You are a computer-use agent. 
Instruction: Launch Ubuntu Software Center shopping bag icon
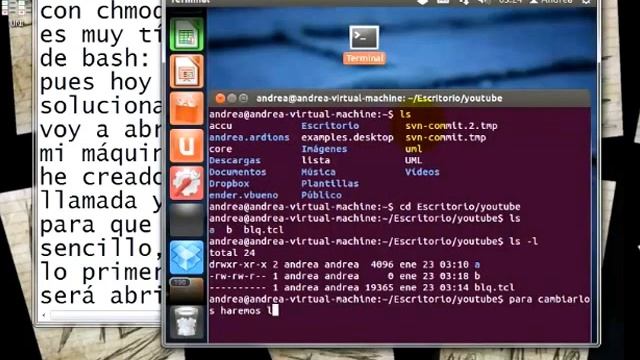point(187,109)
